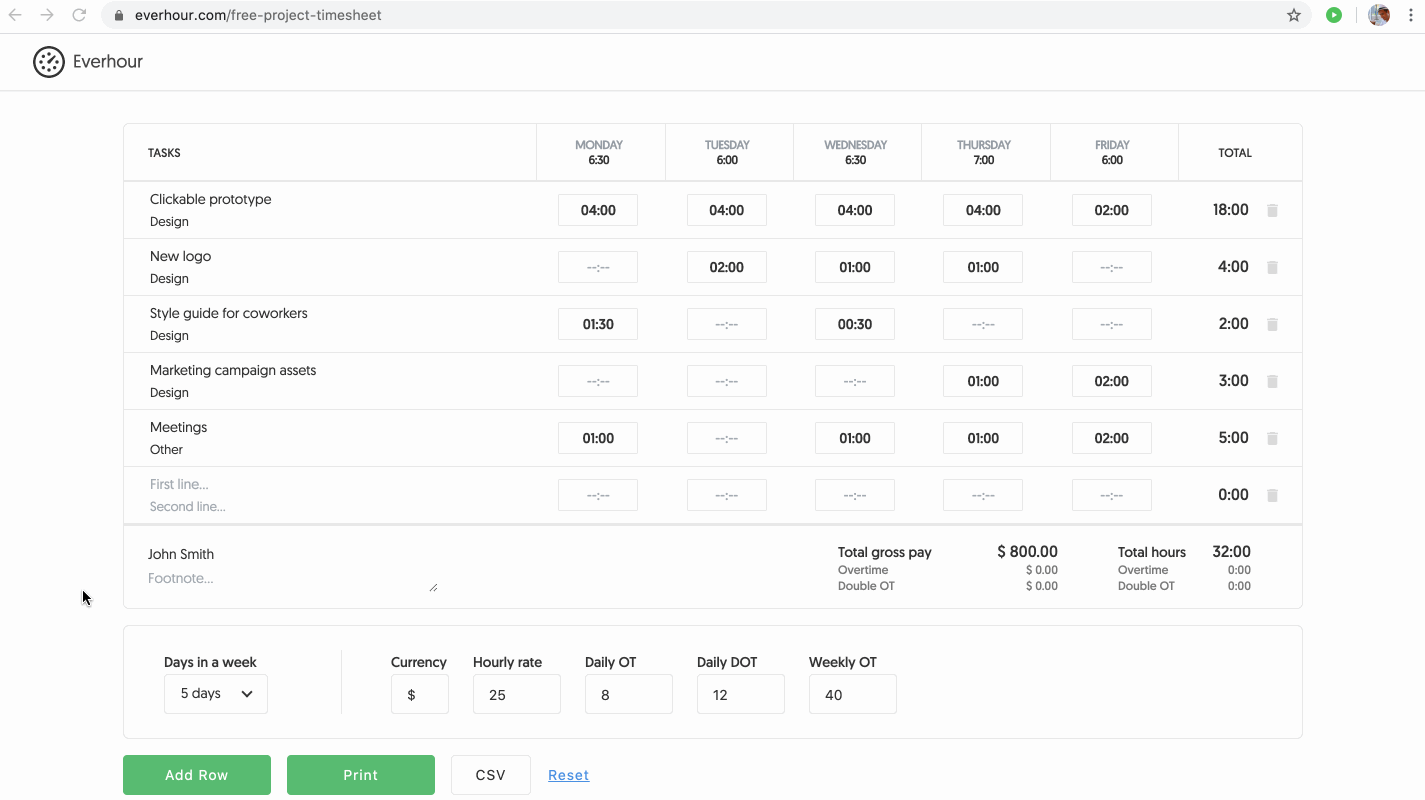Reload the page
This screenshot has height=800, width=1425.
tap(78, 15)
